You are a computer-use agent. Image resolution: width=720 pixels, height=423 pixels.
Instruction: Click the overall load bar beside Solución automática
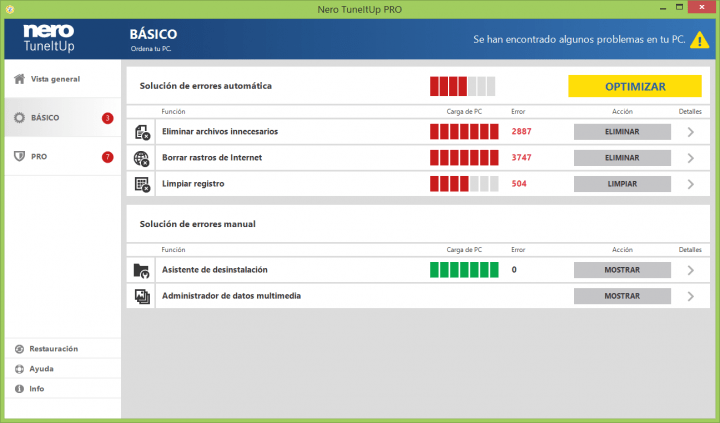(462, 86)
